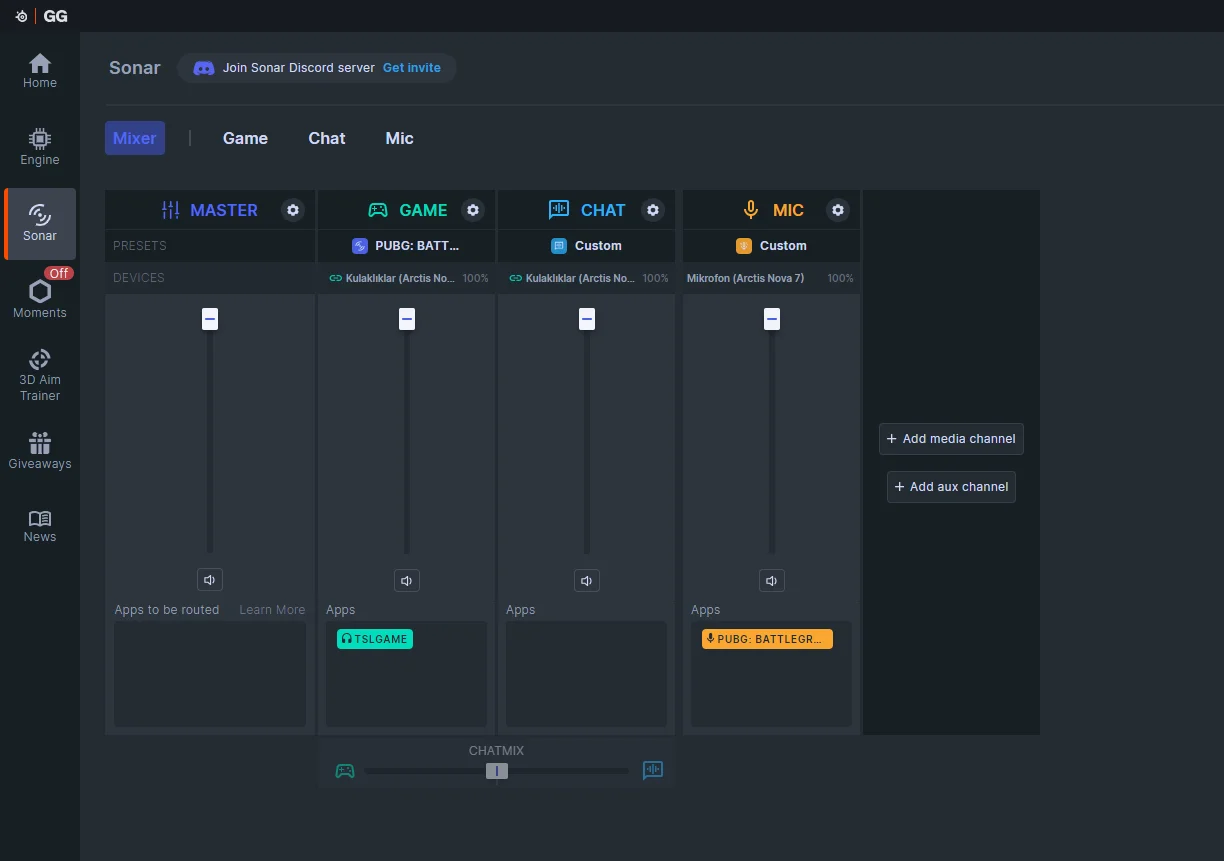The image size is (1224, 861).
Task: Click the PRESETS label in MASTER column
Action: click(140, 246)
